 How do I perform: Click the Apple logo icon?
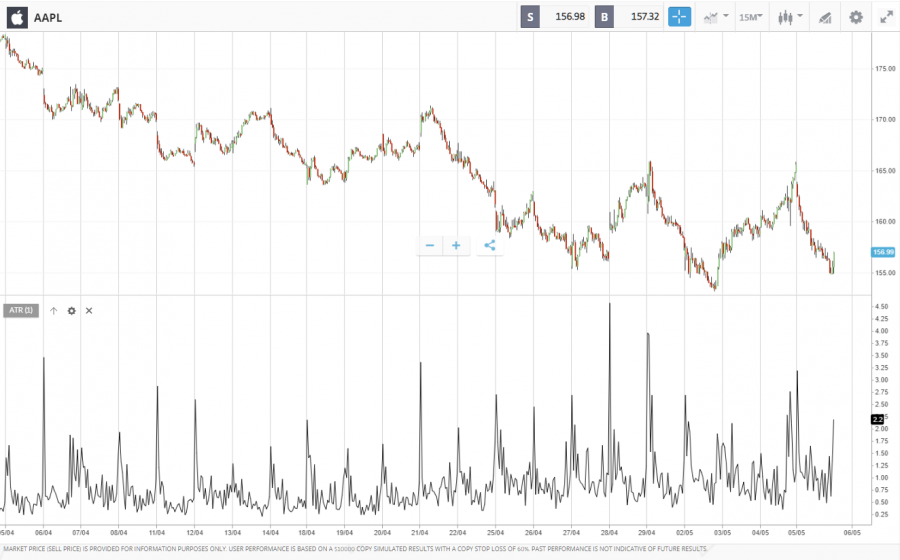pyautogui.click(x=17, y=18)
